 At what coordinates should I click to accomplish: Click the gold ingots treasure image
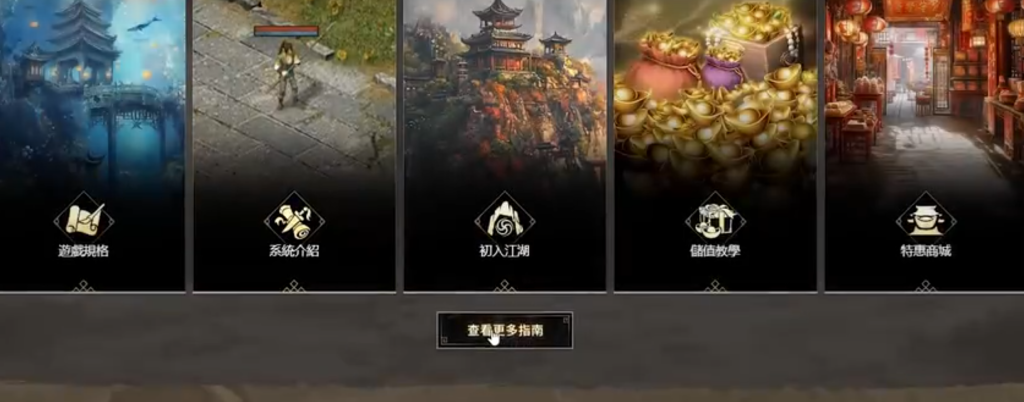[715, 88]
